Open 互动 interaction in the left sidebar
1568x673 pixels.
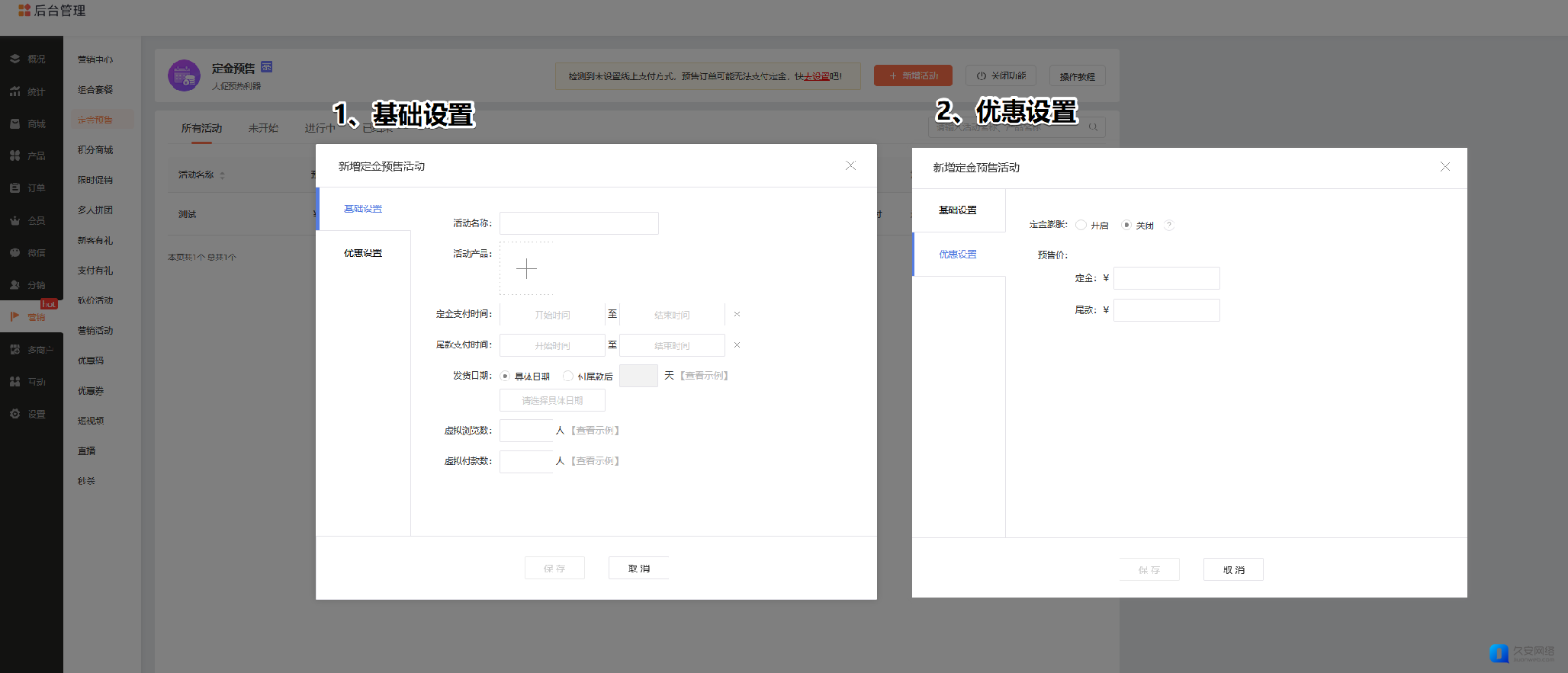tap(28, 382)
